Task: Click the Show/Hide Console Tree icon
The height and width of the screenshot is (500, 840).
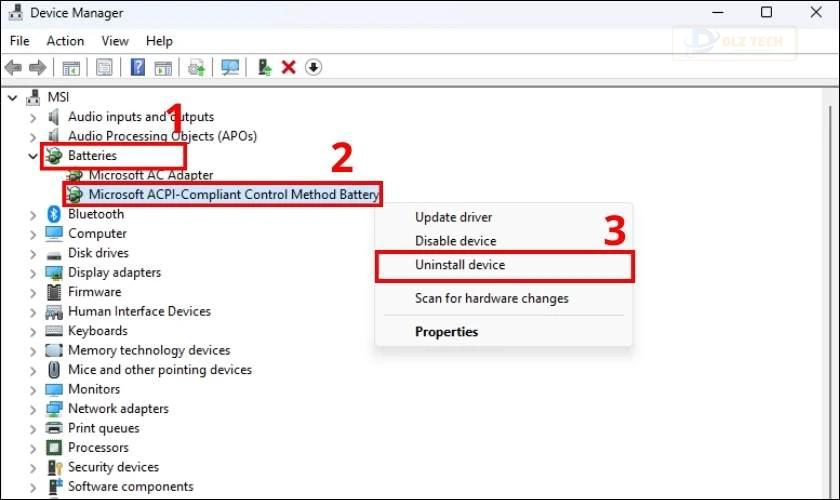Action: click(71, 68)
